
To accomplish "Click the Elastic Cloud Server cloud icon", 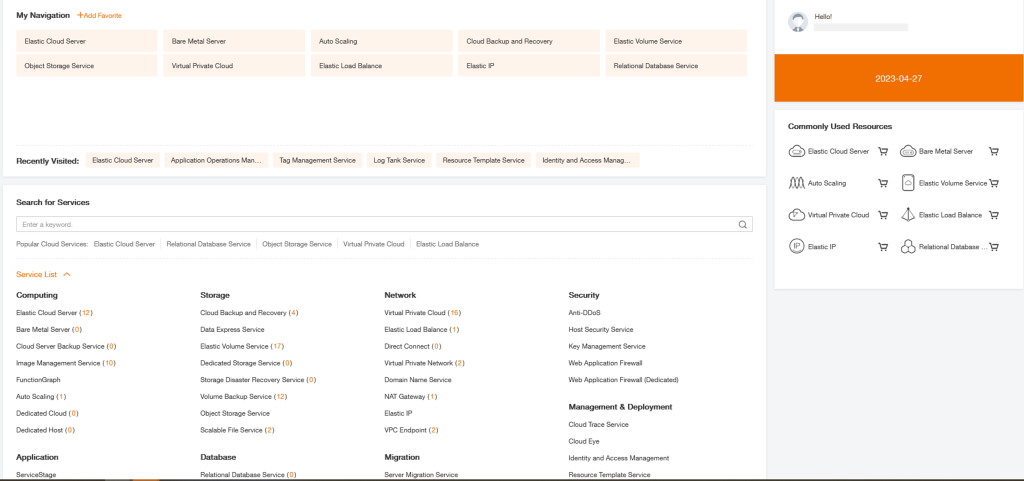I will point(796,151).
